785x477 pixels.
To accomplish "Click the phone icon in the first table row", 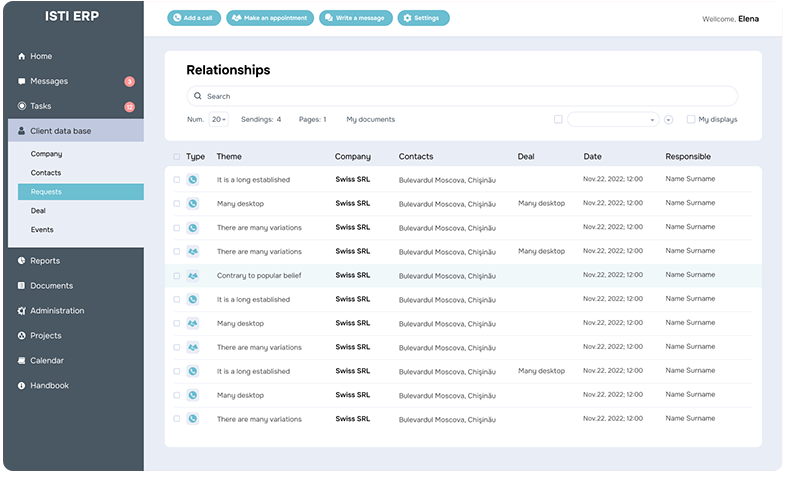I will (x=193, y=180).
